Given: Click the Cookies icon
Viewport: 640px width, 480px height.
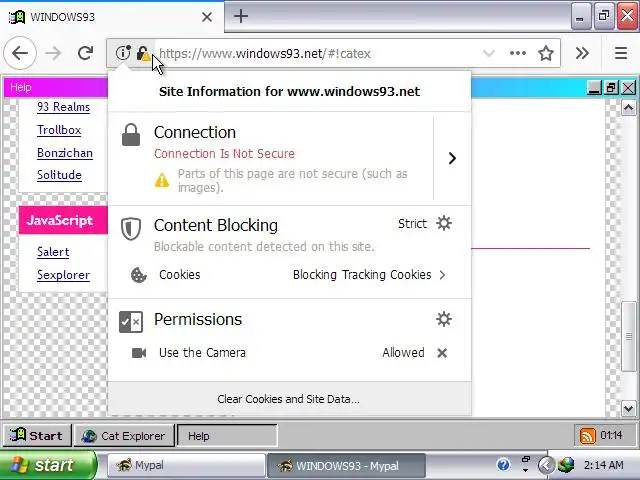Looking at the screenshot, I should click(x=138, y=275).
